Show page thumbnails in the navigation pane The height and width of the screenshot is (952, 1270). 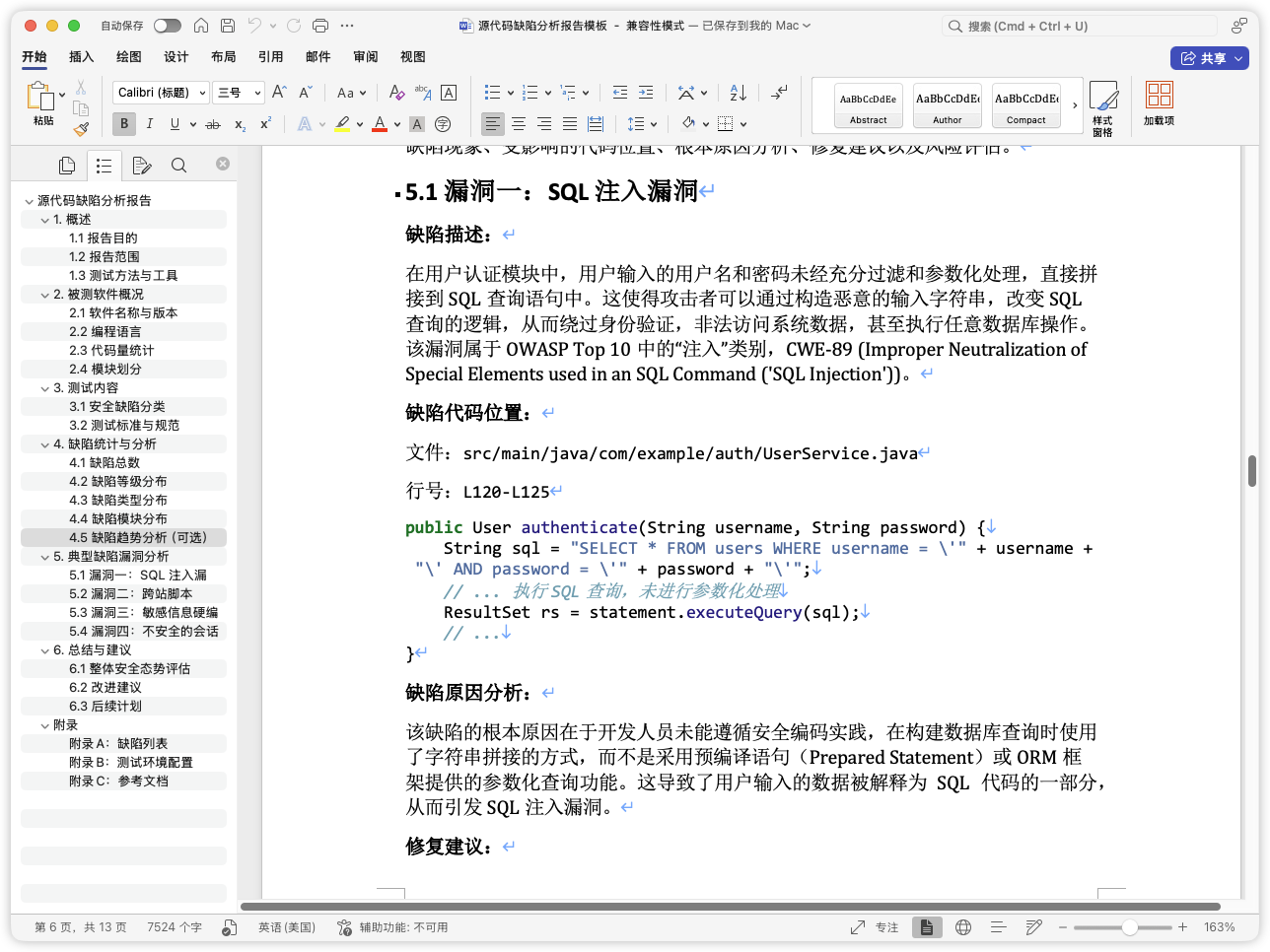click(x=67, y=165)
